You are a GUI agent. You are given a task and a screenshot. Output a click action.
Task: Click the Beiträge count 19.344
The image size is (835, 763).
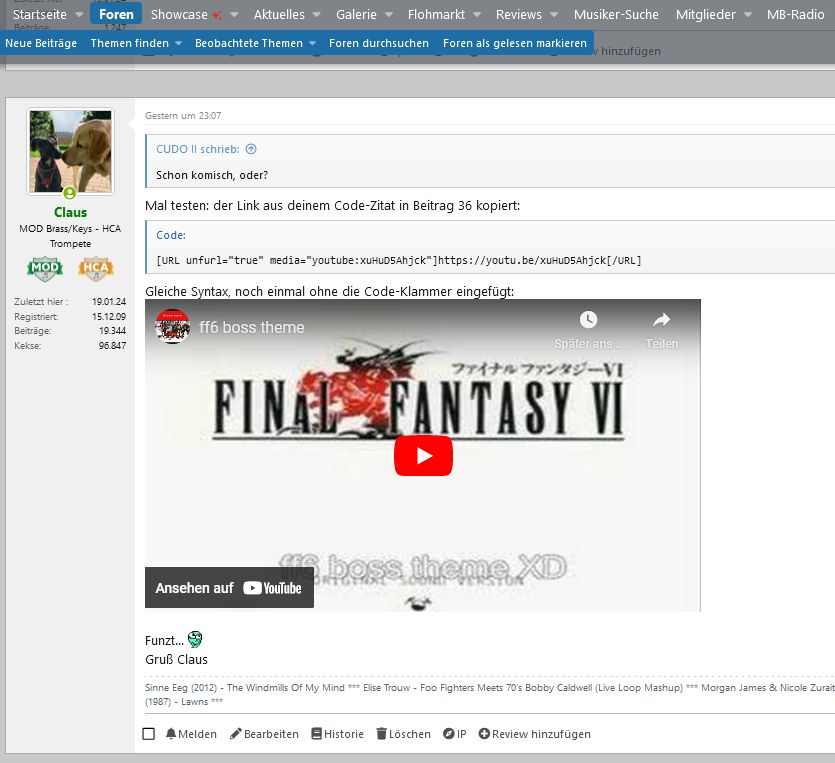coord(112,331)
